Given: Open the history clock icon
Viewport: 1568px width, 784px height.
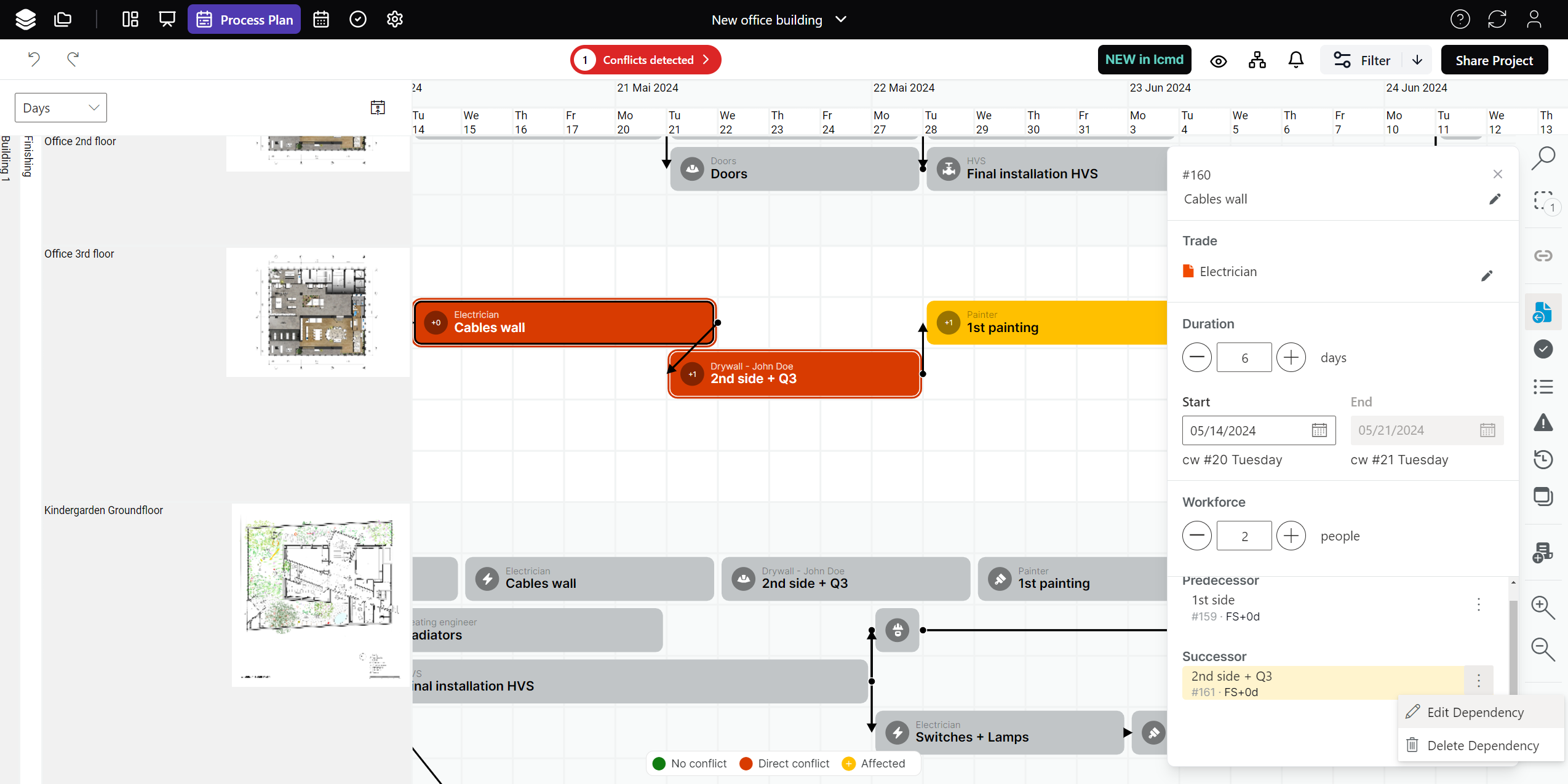Looking at the screenshot, I should point(1543,459).
